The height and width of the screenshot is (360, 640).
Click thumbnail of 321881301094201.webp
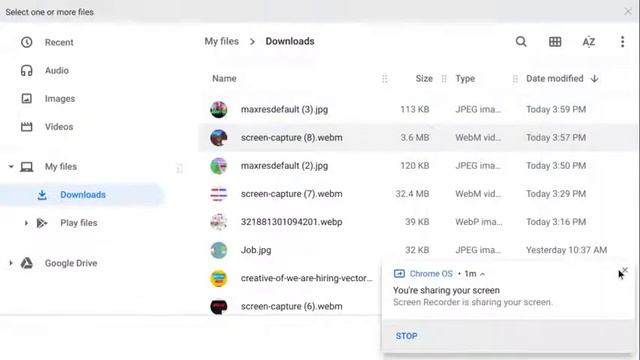(219, 222)
